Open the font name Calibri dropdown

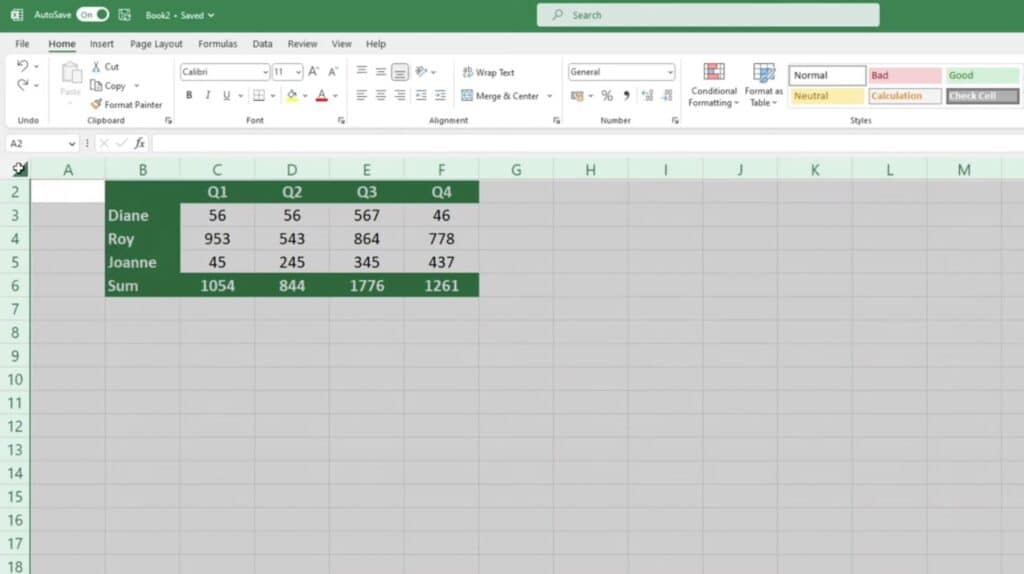(265, 72)
